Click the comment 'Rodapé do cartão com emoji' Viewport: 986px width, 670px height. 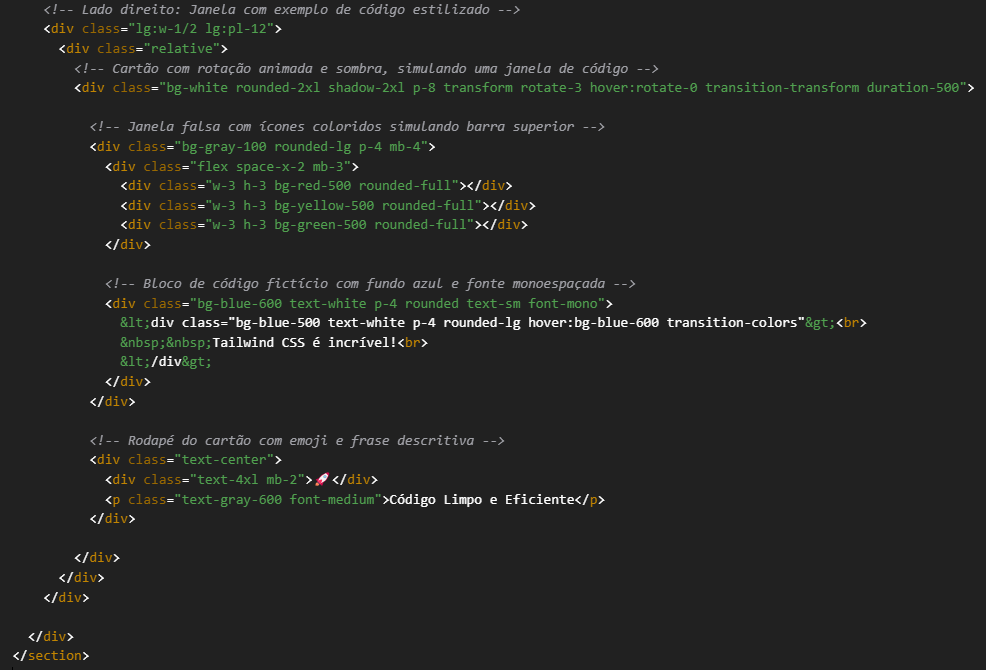[x=297, y=440]
